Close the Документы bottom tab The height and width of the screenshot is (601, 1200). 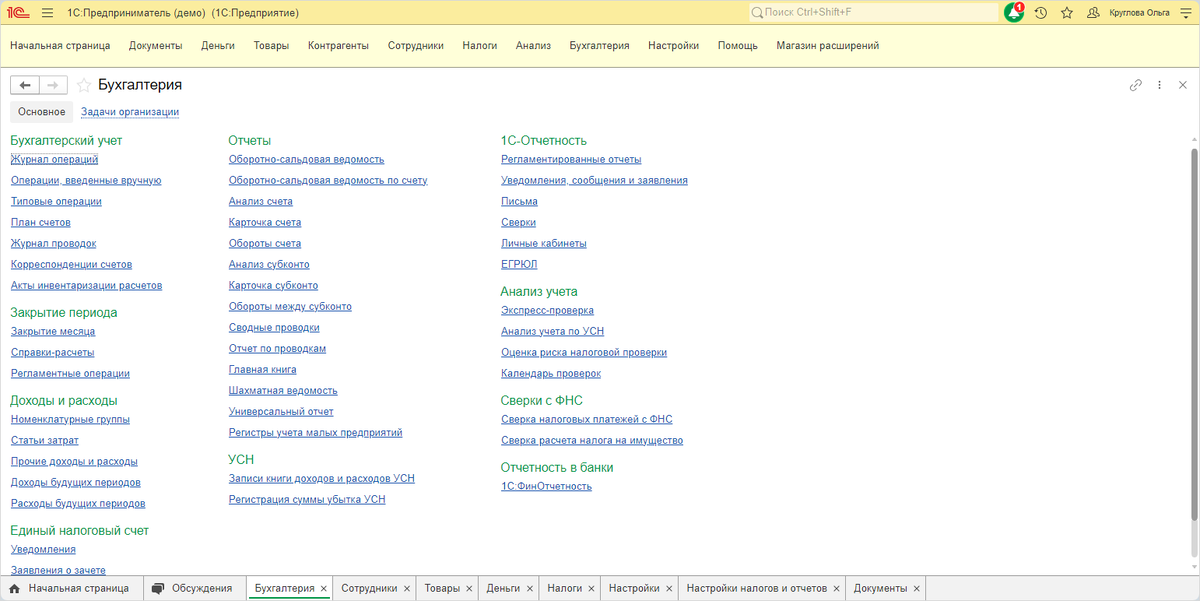(917, 589)
